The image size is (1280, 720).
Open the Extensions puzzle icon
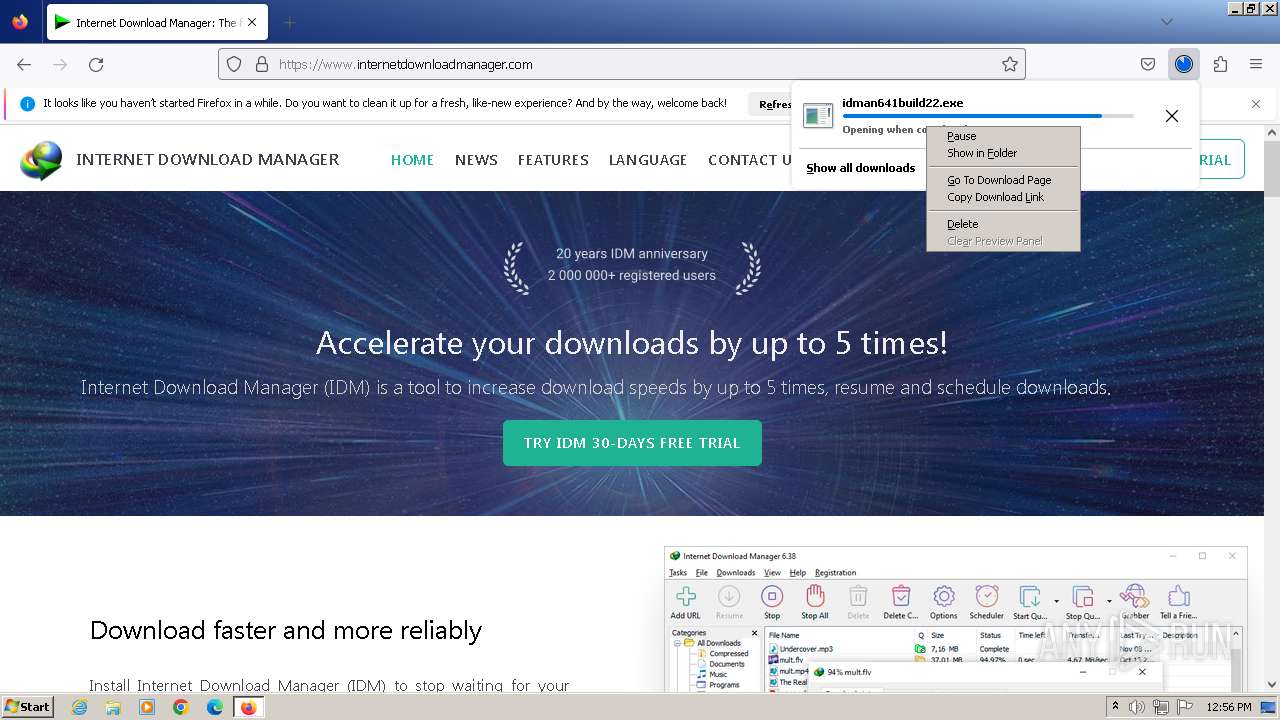point(1220,64)
